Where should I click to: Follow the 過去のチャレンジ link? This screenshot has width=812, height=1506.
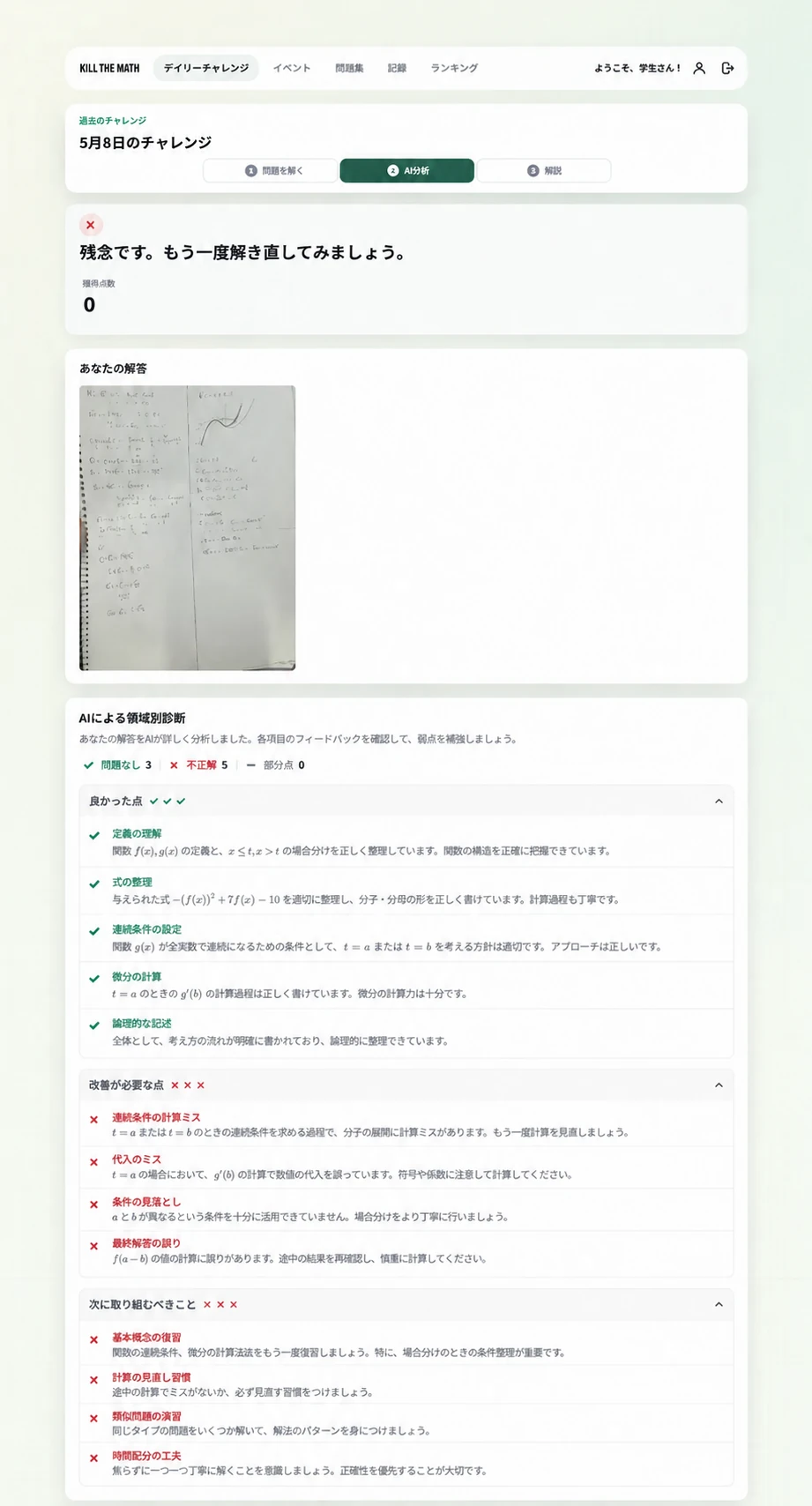click(113, 121)
